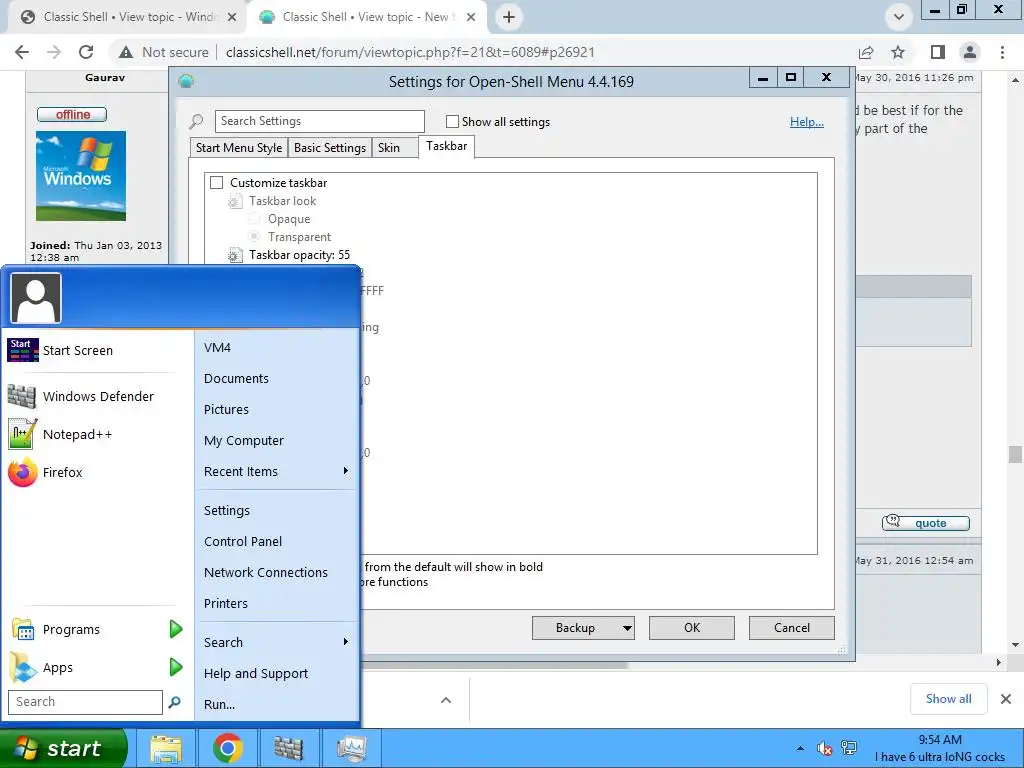
Task: Click Gaurav's Windows XP avatar
Action: [x=81, y=176]
